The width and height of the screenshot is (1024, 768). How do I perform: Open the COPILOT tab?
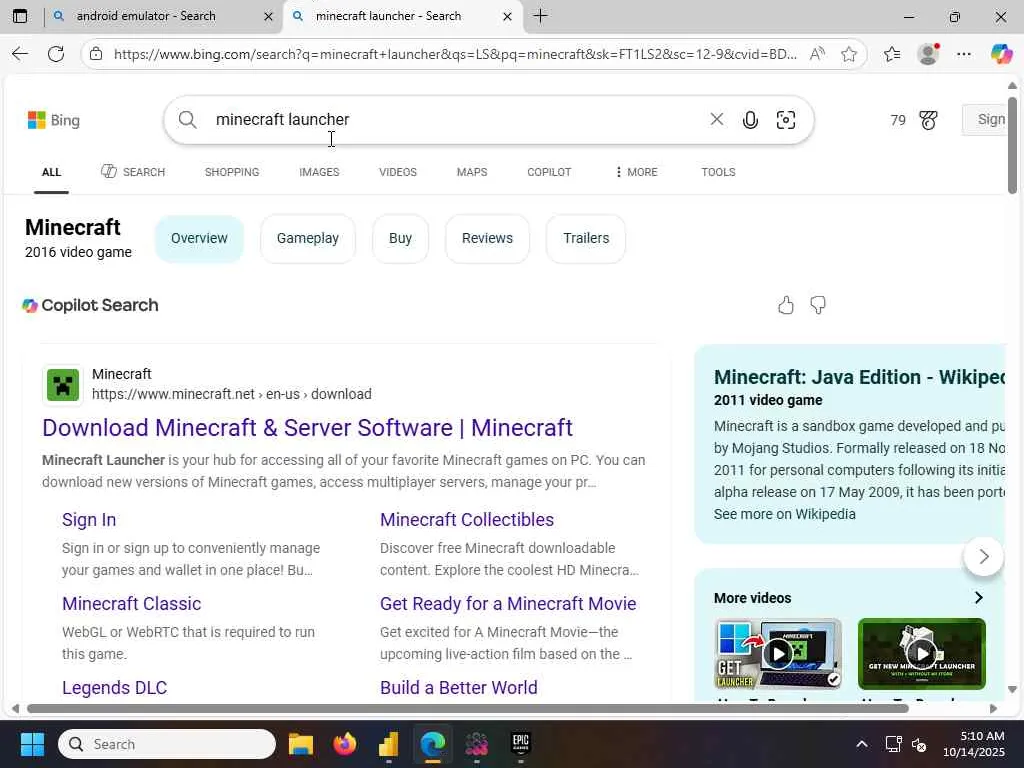coord(549,172)
